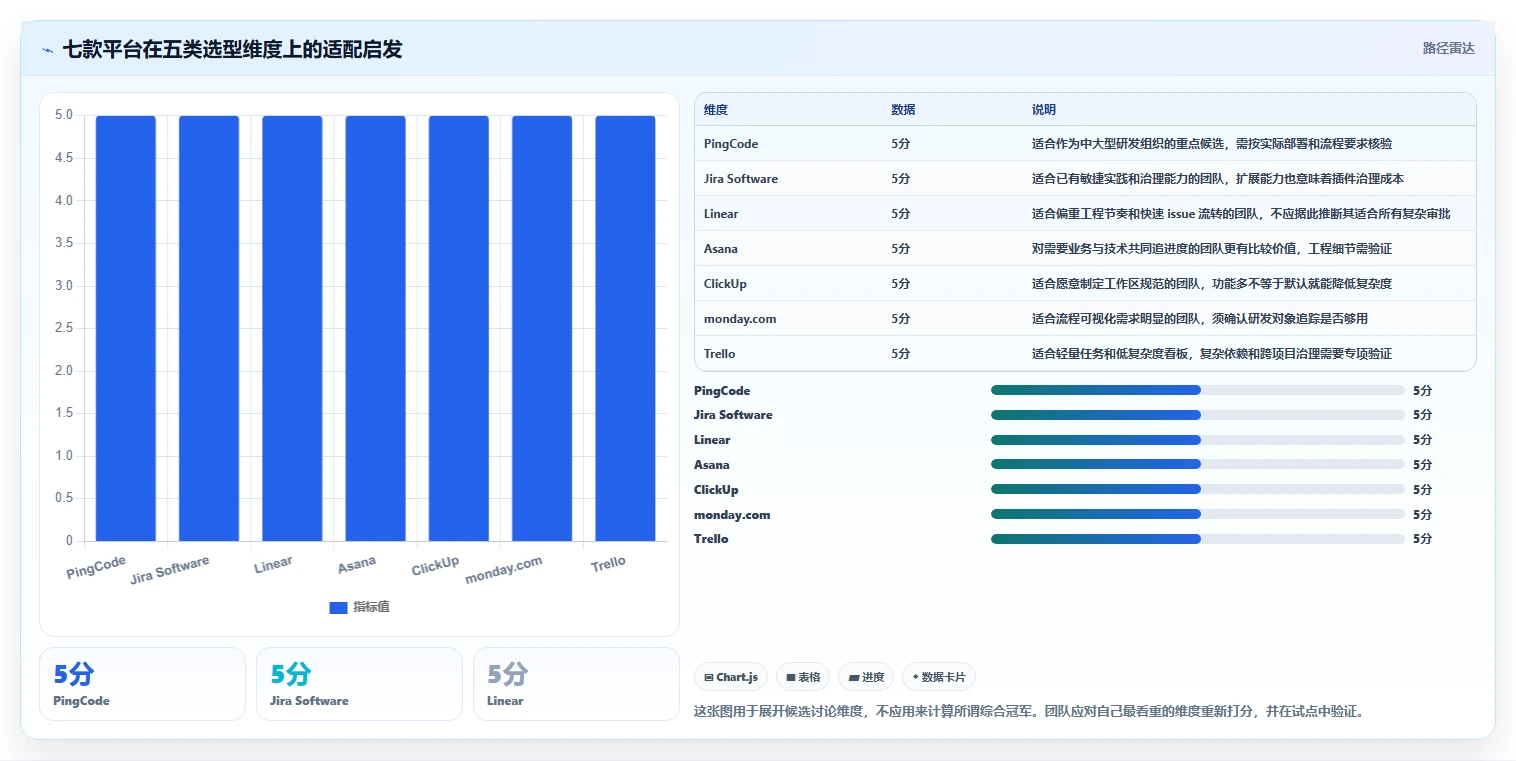This screenshot has width=1516, height=761.
Task: Click the monday.com progress bar
Action: [1197, 514]
